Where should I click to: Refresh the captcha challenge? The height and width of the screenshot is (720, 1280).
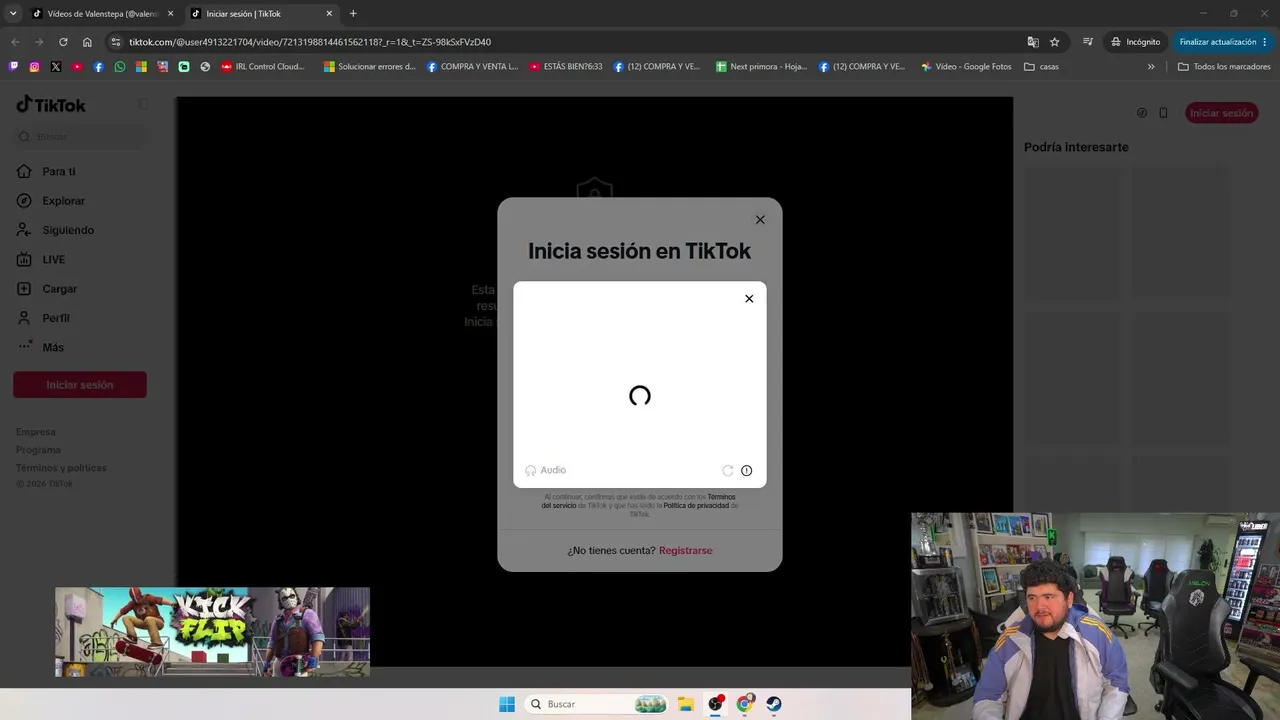[x=728, y=470]
